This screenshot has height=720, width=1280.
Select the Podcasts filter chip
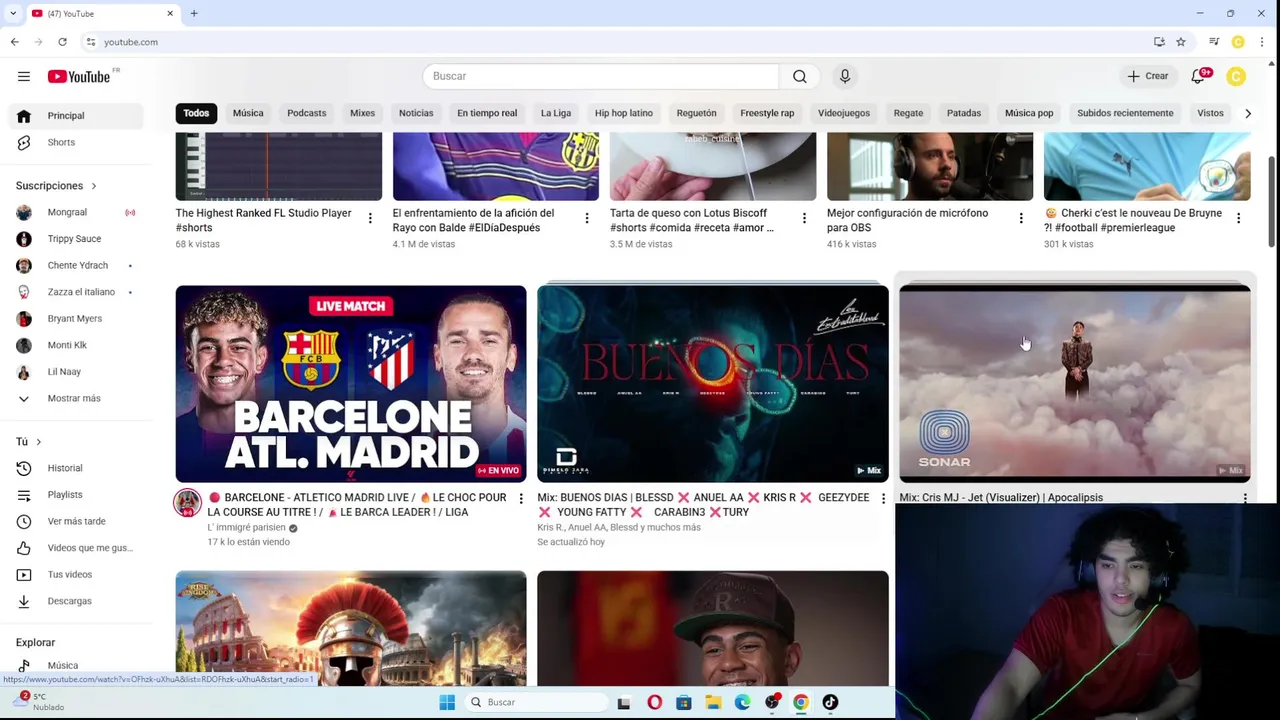click(307, 113)
